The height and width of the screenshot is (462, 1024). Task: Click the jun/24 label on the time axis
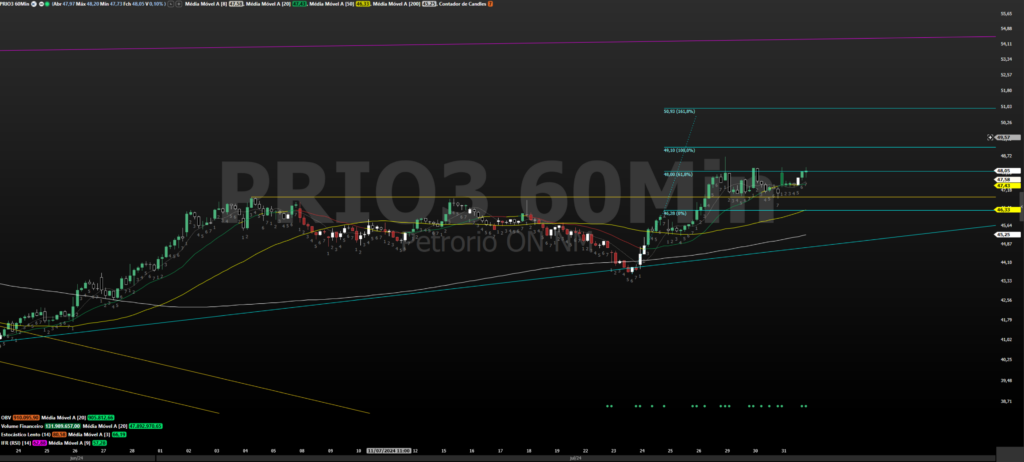tap(76, 458)
